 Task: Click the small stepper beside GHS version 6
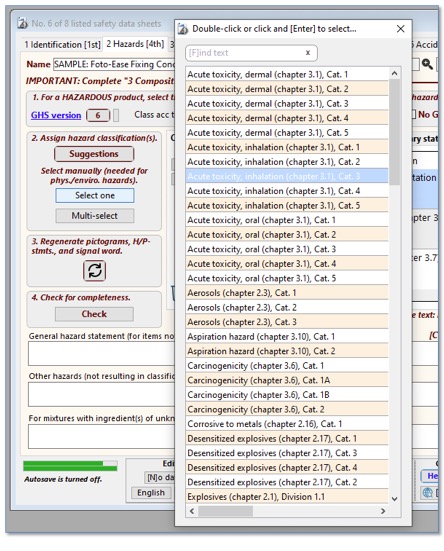coord(116,115)
